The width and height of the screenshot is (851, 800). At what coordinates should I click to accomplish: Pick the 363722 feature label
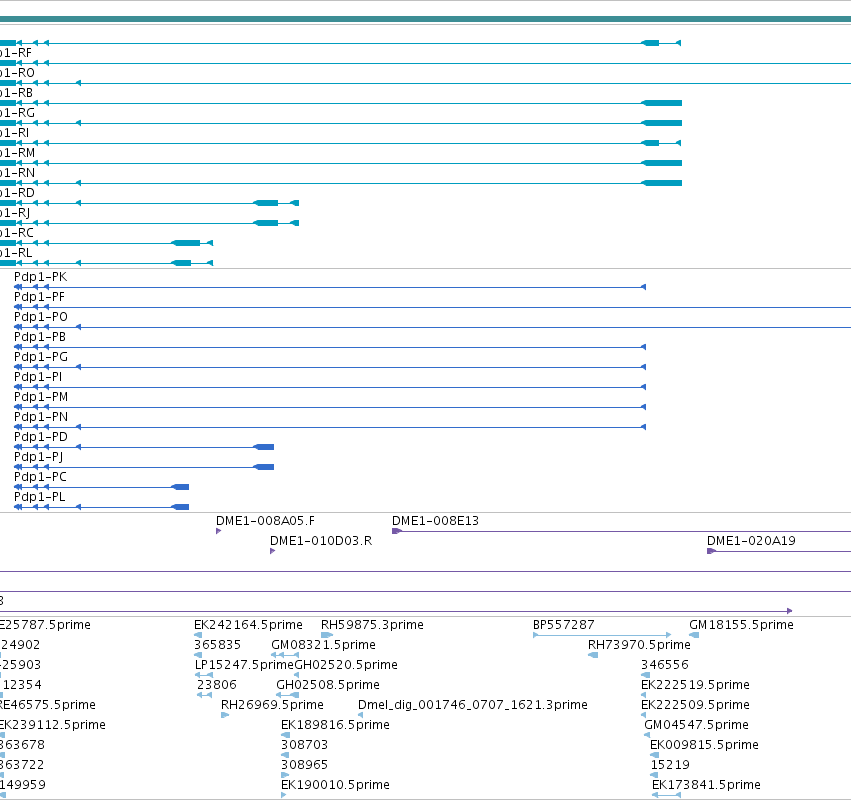22,765
